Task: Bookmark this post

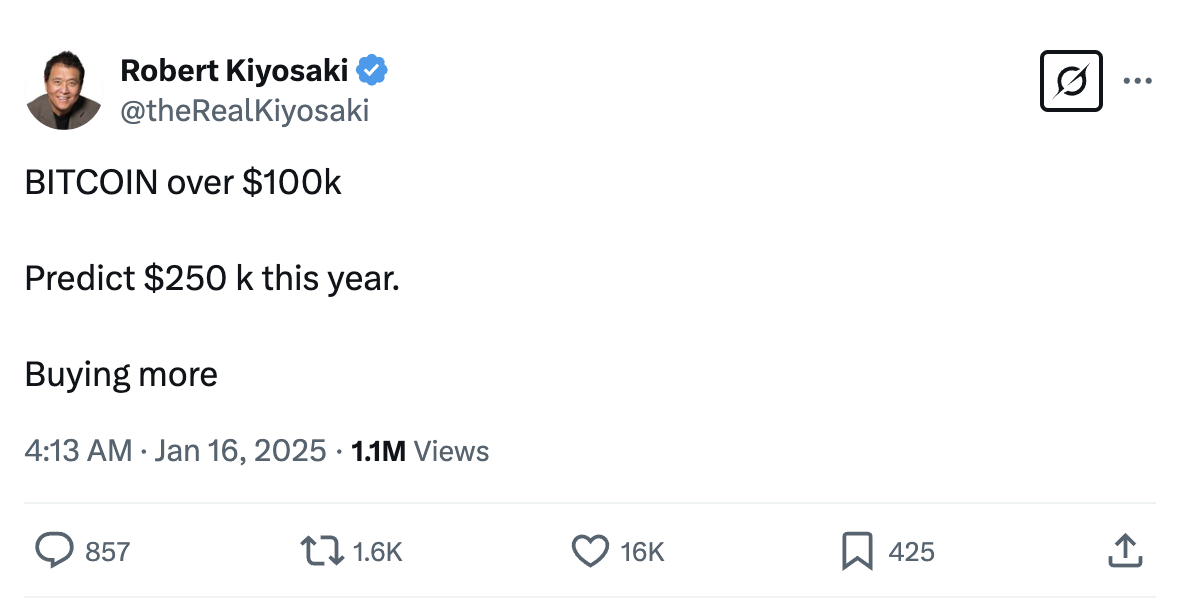Action: coord(856,551)
